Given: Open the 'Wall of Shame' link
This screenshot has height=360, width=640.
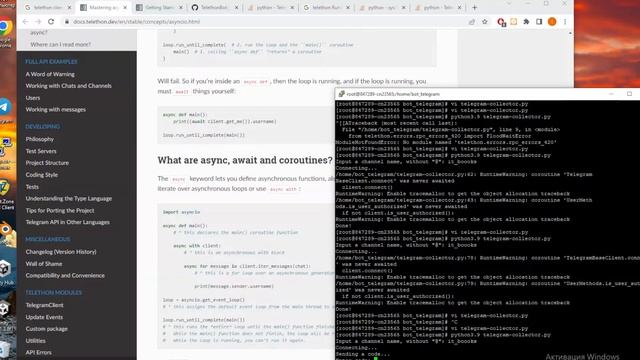Looking at the screenshot, I should [x=44, y=264].
